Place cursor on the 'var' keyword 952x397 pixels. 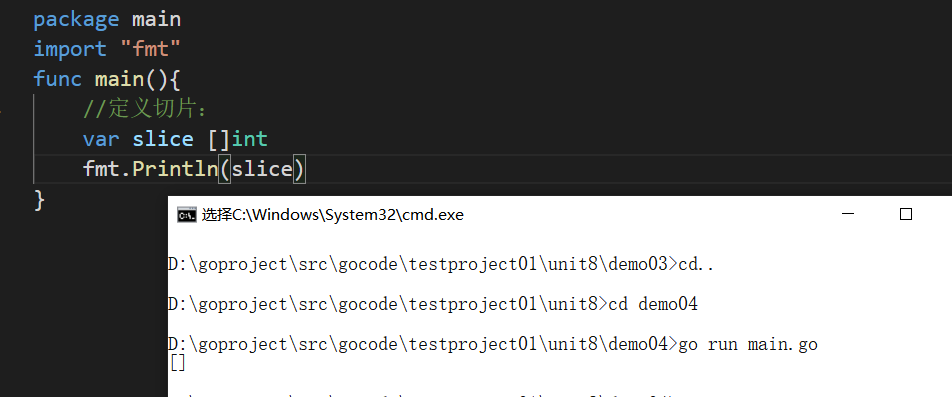tap(101, 140)
